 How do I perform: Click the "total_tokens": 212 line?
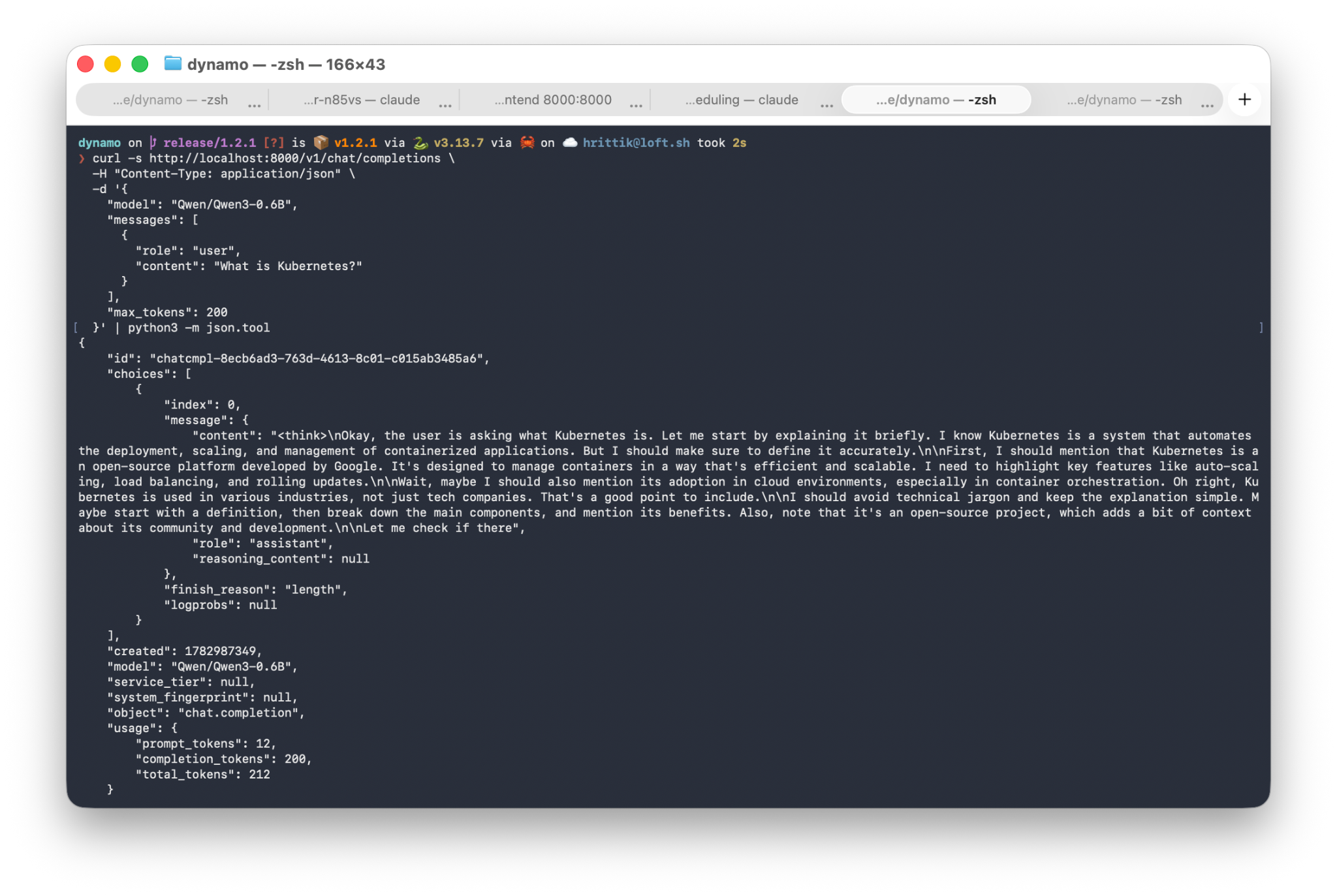[x=202, y=775]
